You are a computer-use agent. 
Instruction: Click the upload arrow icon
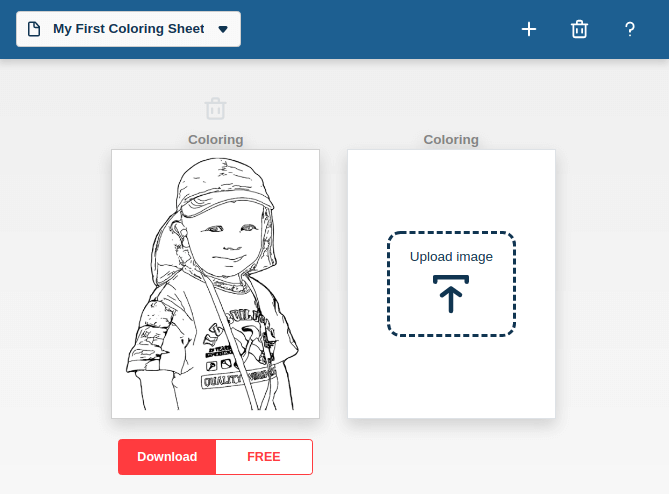451,294
